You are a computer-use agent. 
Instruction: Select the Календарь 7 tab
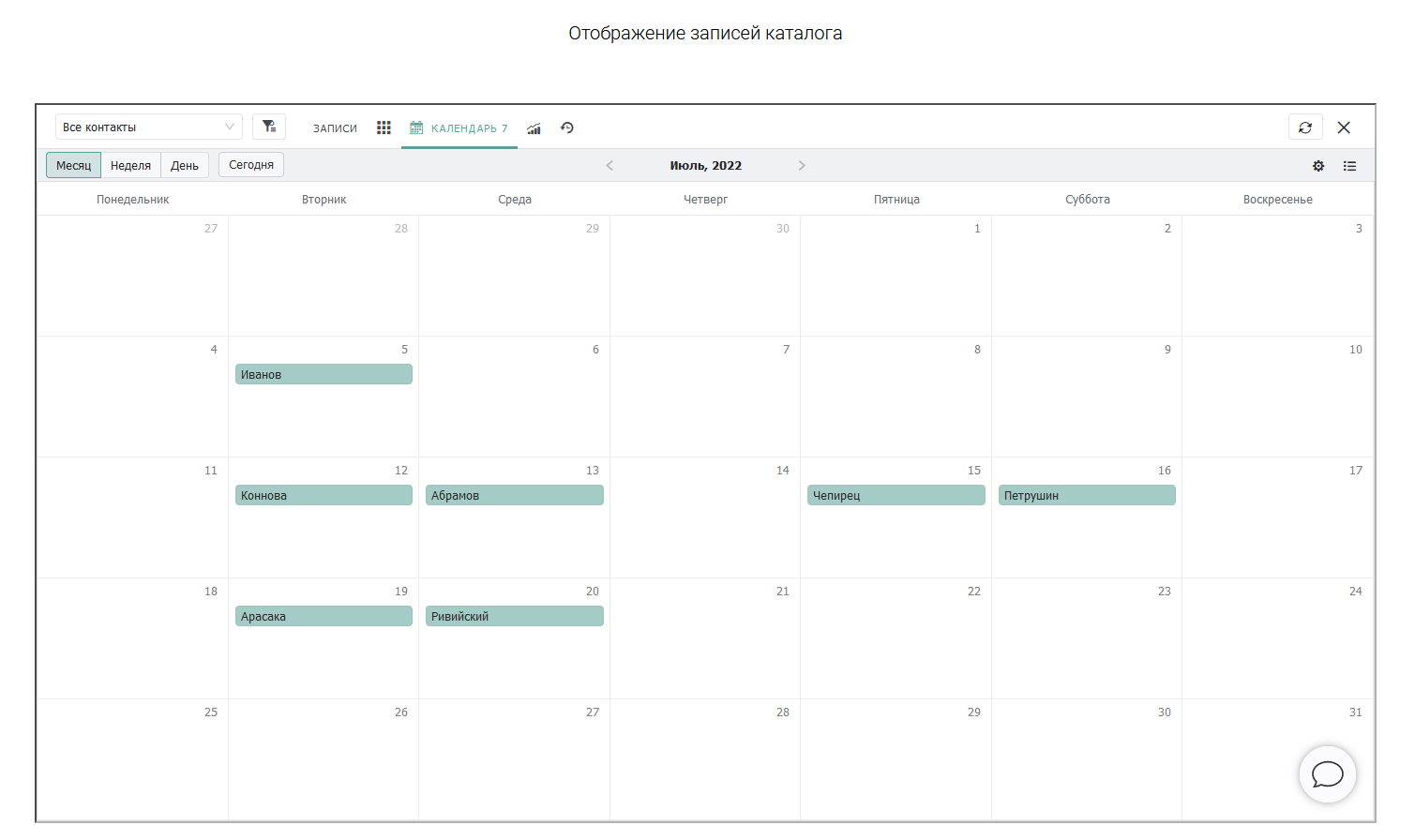[x=459, y=128]
